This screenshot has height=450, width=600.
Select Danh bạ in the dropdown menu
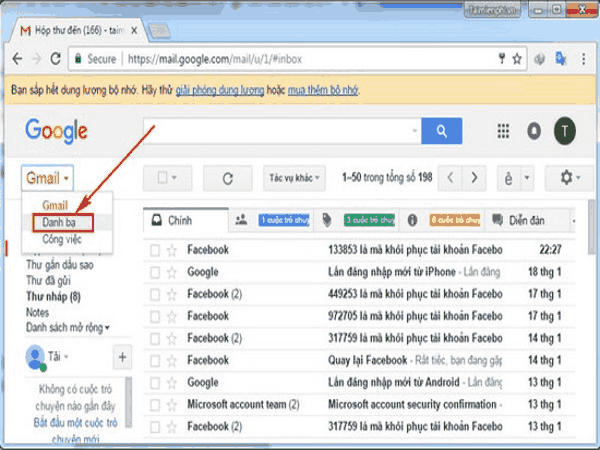(x=59, y=222)
